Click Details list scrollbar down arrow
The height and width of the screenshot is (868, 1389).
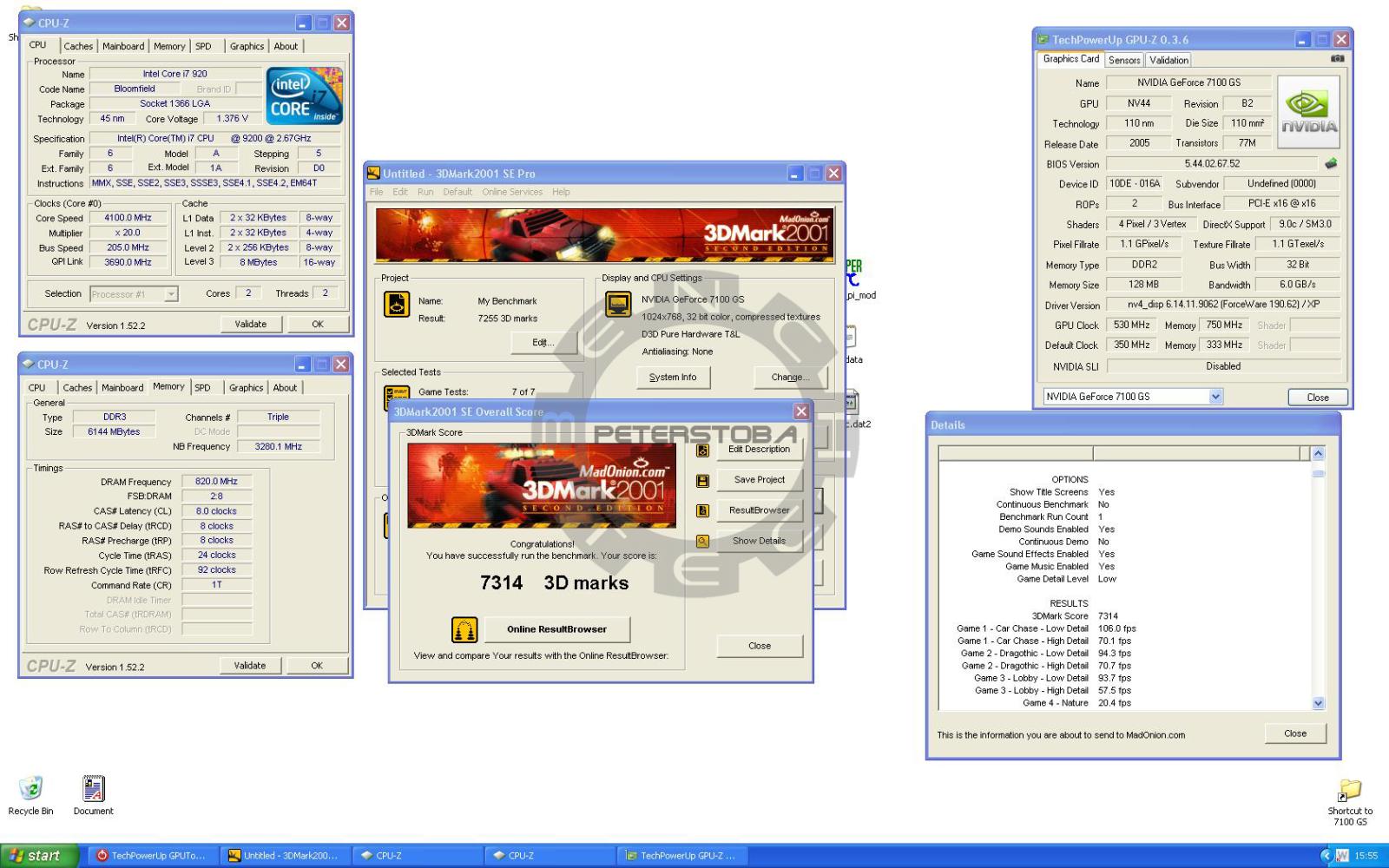point(1319,704)
